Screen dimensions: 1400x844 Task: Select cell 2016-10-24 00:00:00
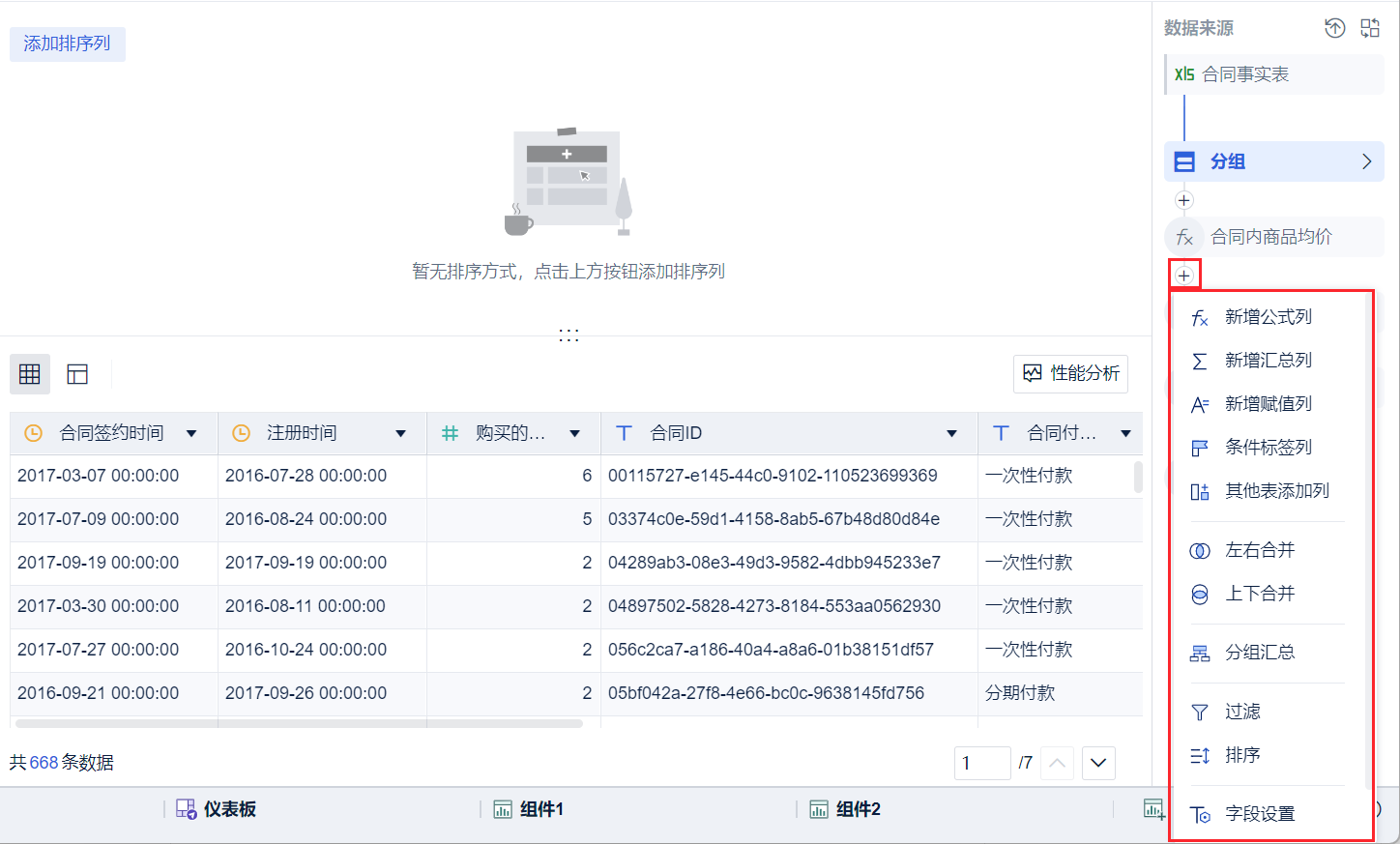[322, 650]
